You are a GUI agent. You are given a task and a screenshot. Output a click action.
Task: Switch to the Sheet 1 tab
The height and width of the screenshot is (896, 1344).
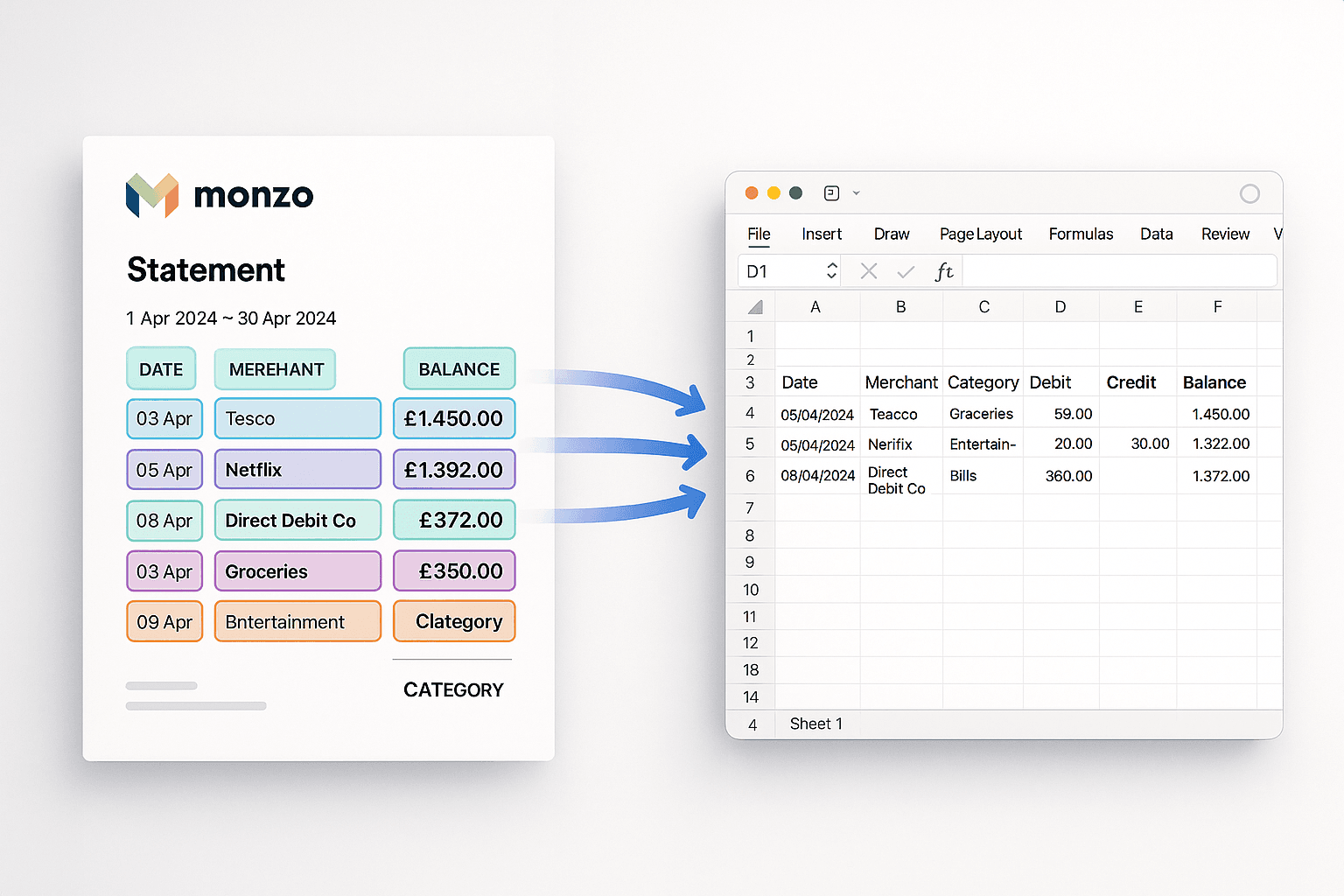tap(815, 724)
